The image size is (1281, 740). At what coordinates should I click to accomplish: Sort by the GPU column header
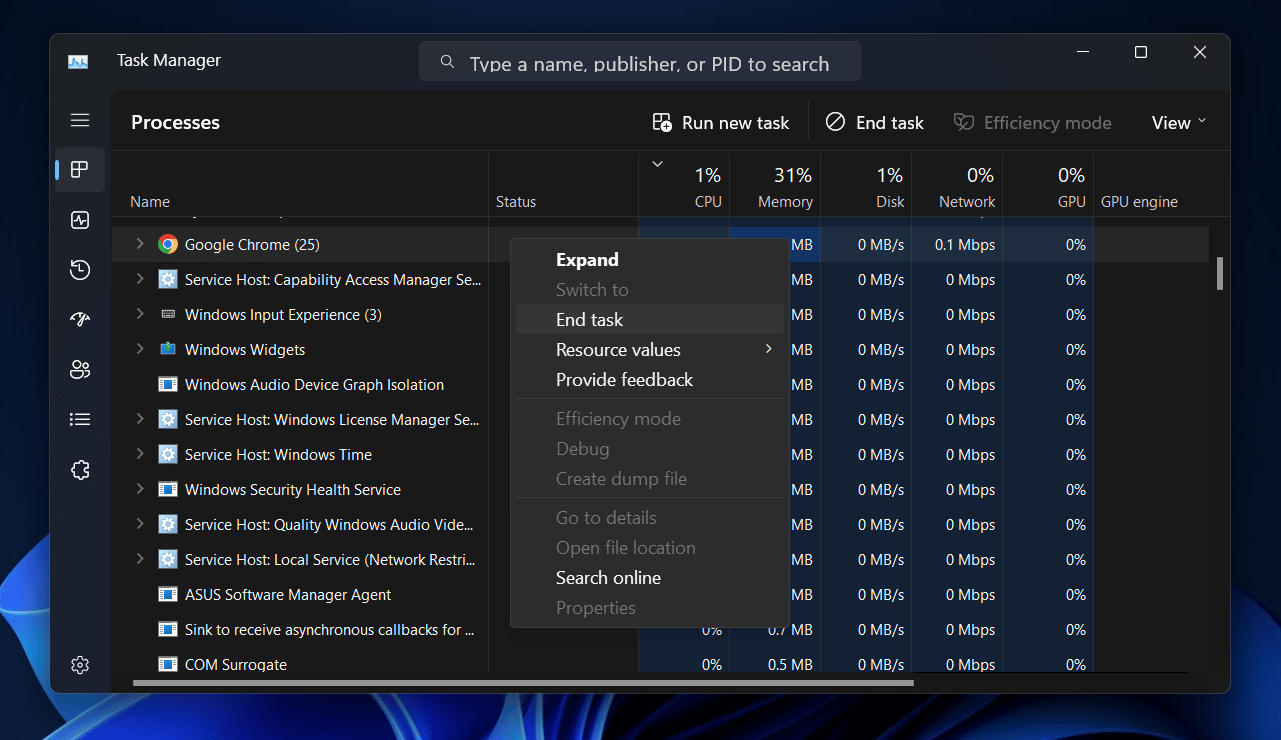point(1048,185)
